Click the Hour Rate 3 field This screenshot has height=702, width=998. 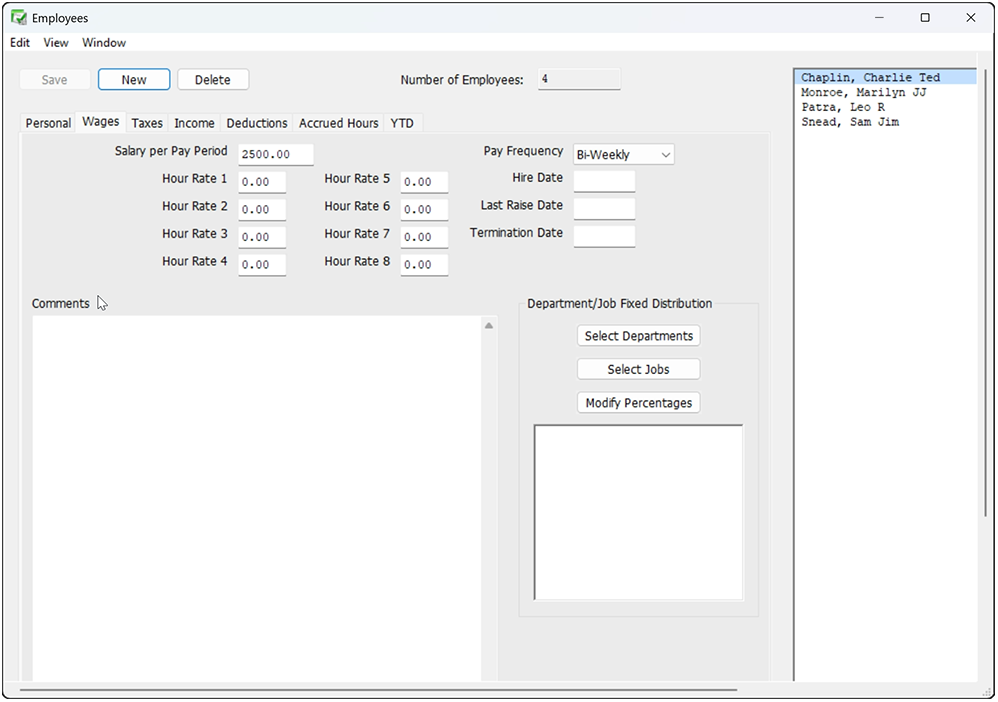262,237
